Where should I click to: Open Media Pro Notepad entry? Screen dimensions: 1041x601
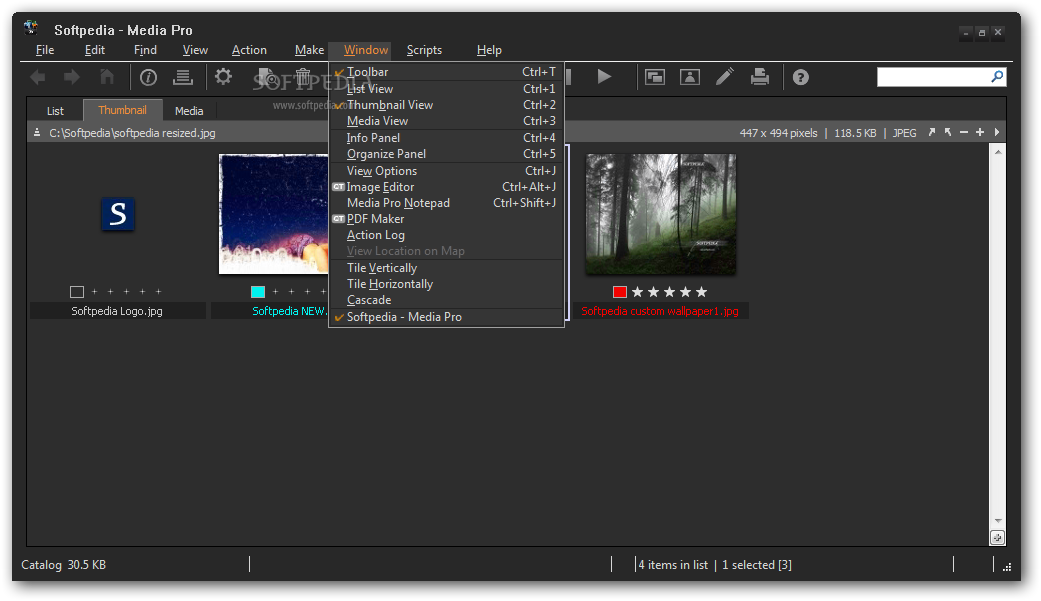[446, 203]
